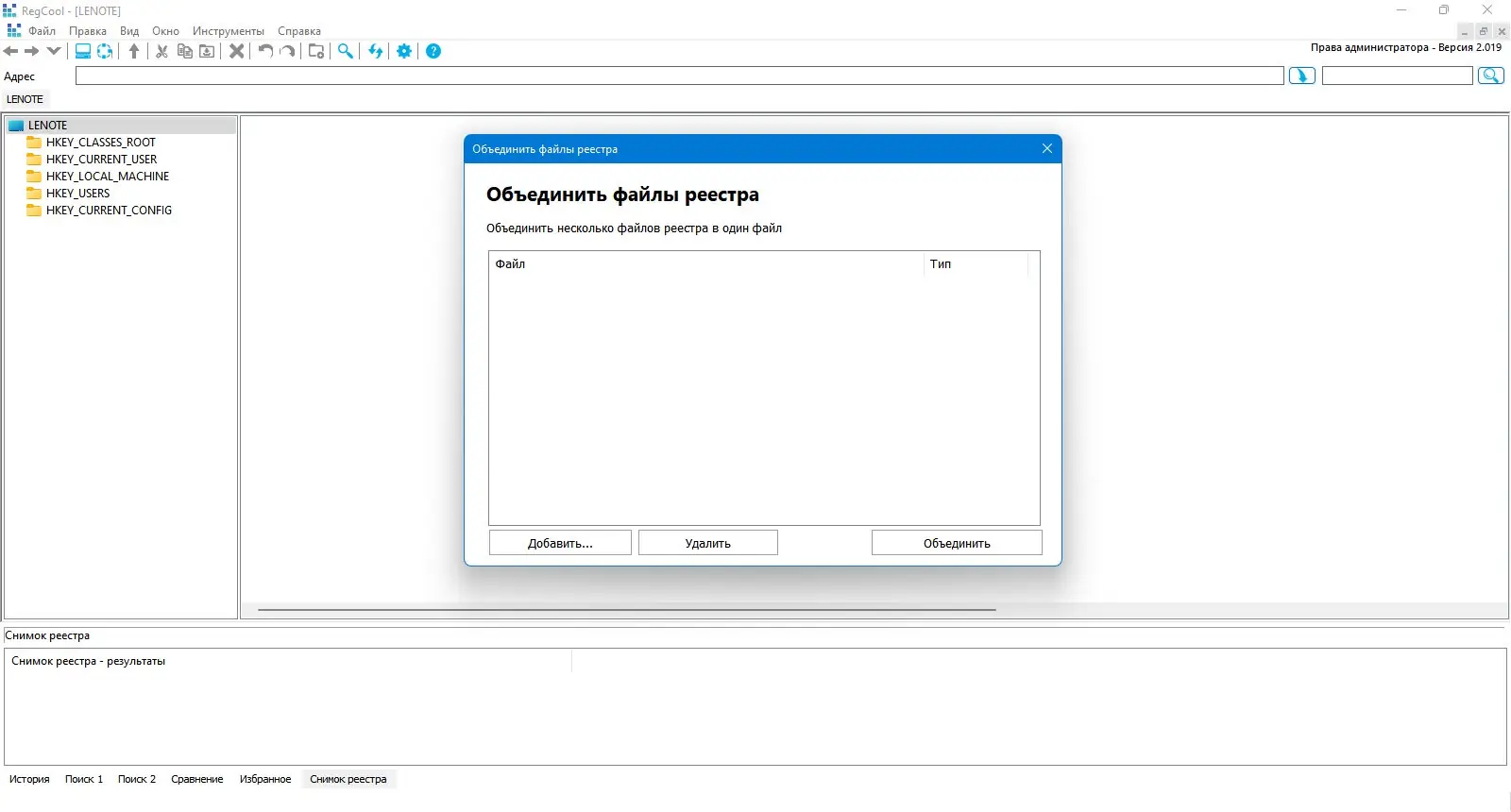
Task: Restore the inner LENOTE document window
Action: 1484,31
